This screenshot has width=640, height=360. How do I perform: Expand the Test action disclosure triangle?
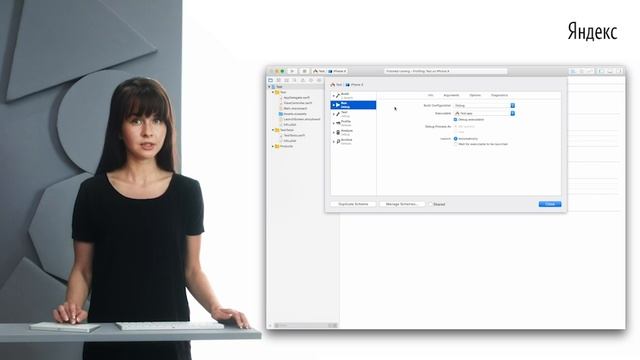[x=333, y=114]
